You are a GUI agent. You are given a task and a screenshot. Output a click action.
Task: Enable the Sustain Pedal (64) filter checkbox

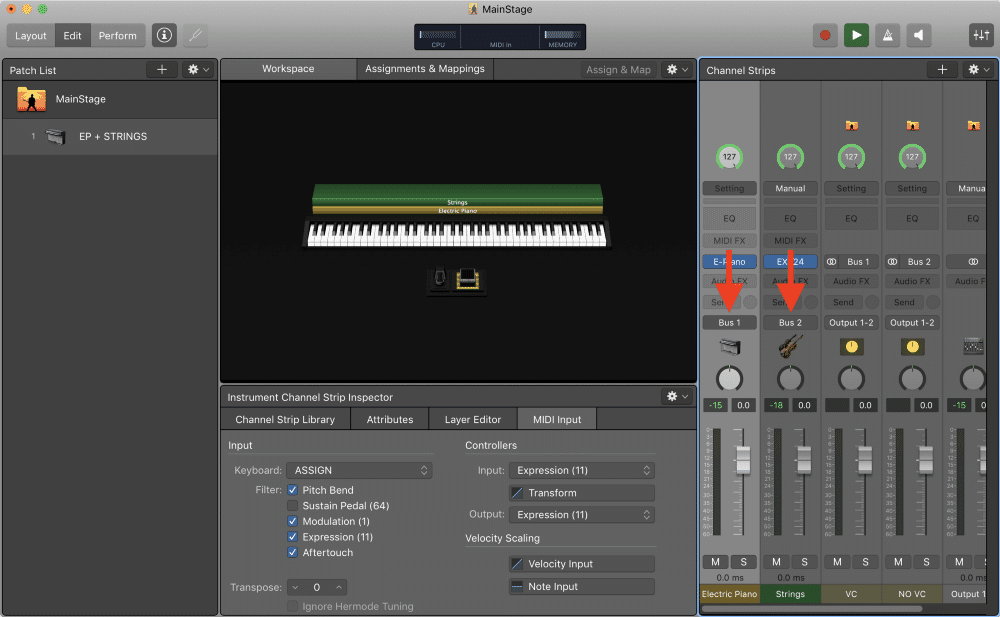tap(293, 505)
